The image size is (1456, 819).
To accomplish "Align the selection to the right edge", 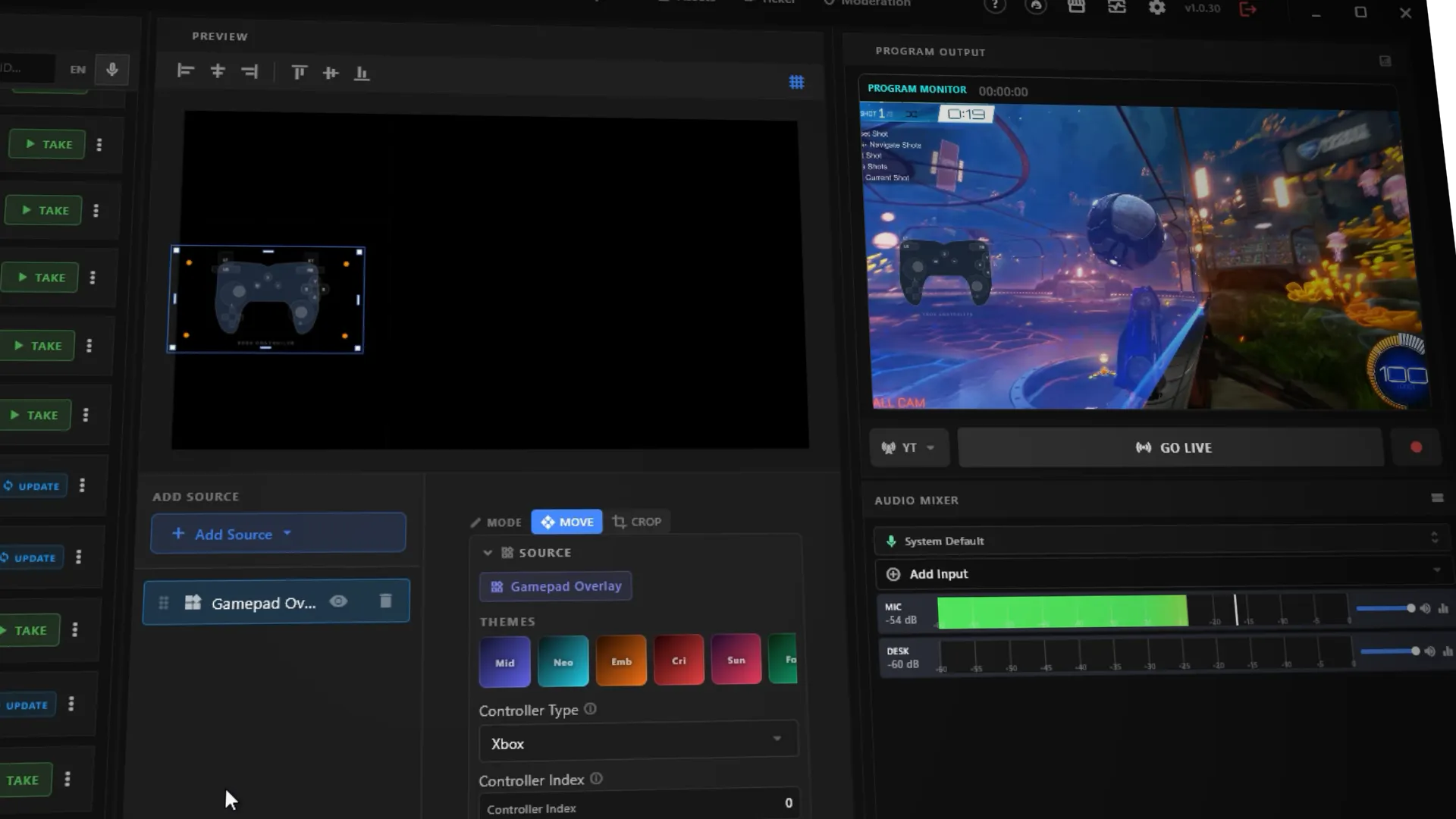I will 249,72.
